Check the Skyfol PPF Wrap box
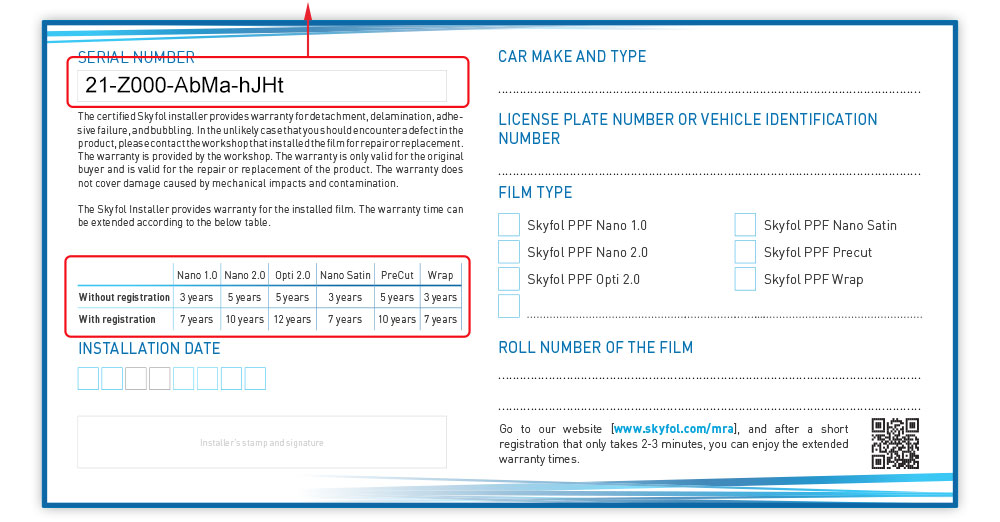This screenshot has height=522, width=1000. pyautogui.click(x=745, y=279)
